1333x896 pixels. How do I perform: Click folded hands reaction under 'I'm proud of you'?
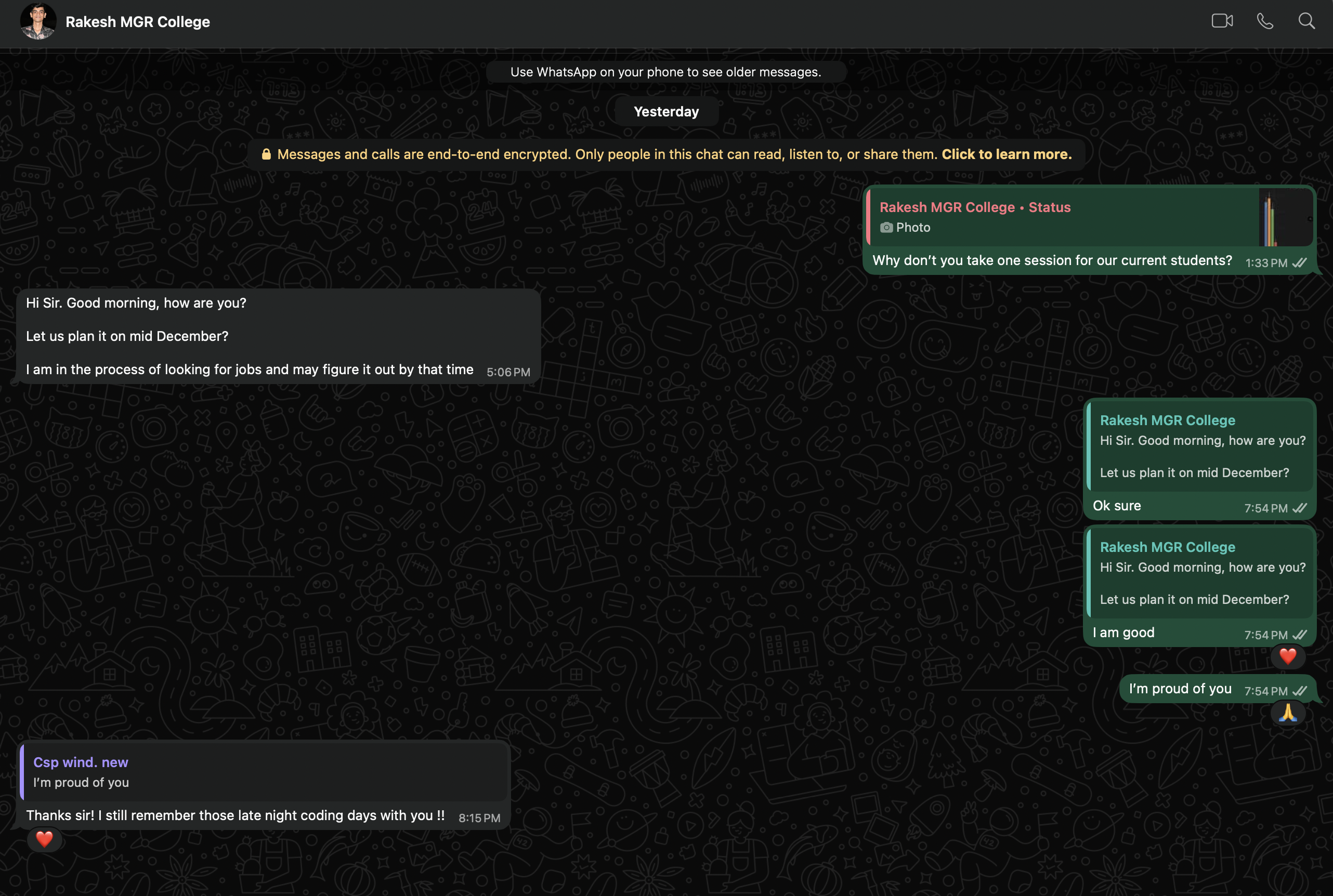(1287, 713)
